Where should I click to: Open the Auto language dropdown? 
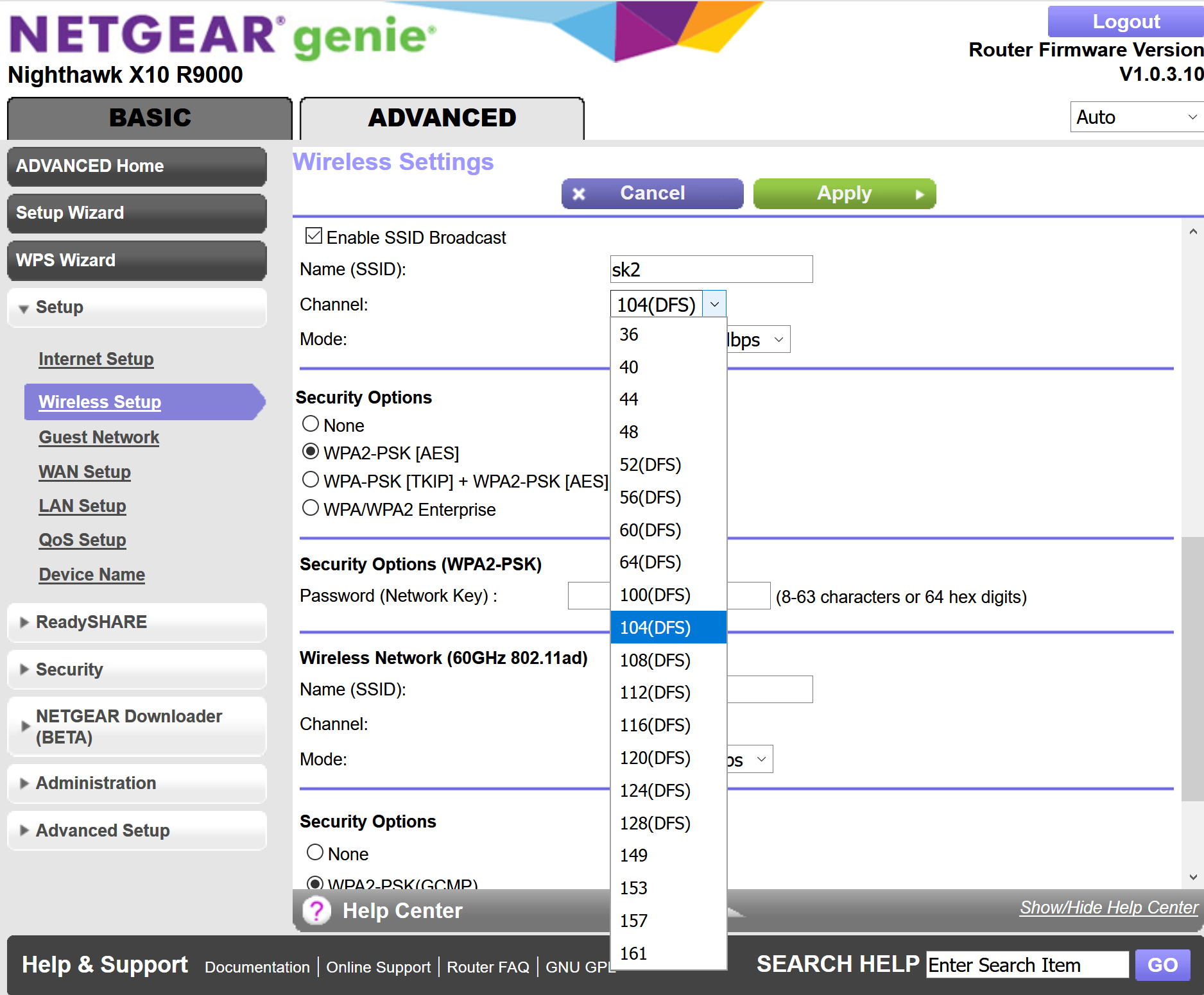click(x=1136, y=117)
